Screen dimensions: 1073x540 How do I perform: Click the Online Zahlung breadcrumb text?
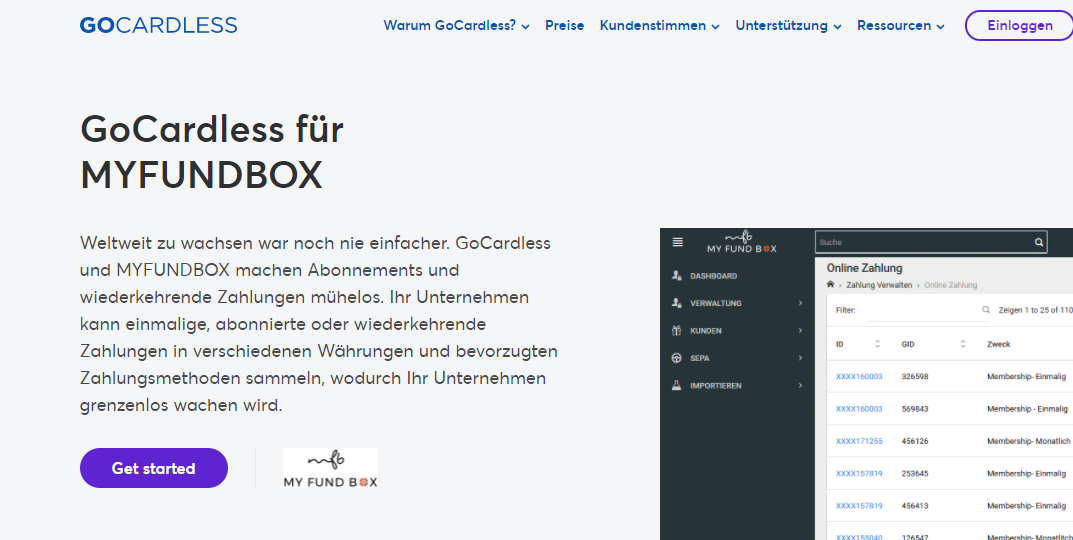951,285
